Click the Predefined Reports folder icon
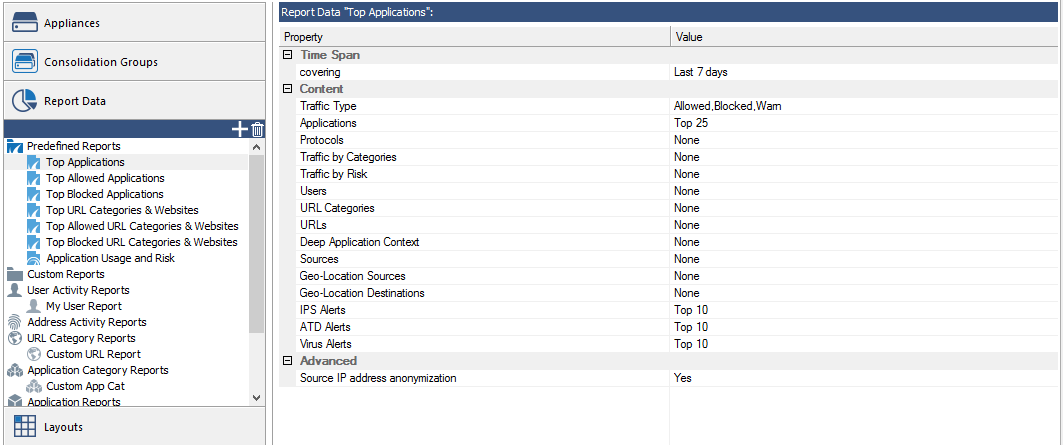This screenshot has height=445, width=1064. [15, 147]
